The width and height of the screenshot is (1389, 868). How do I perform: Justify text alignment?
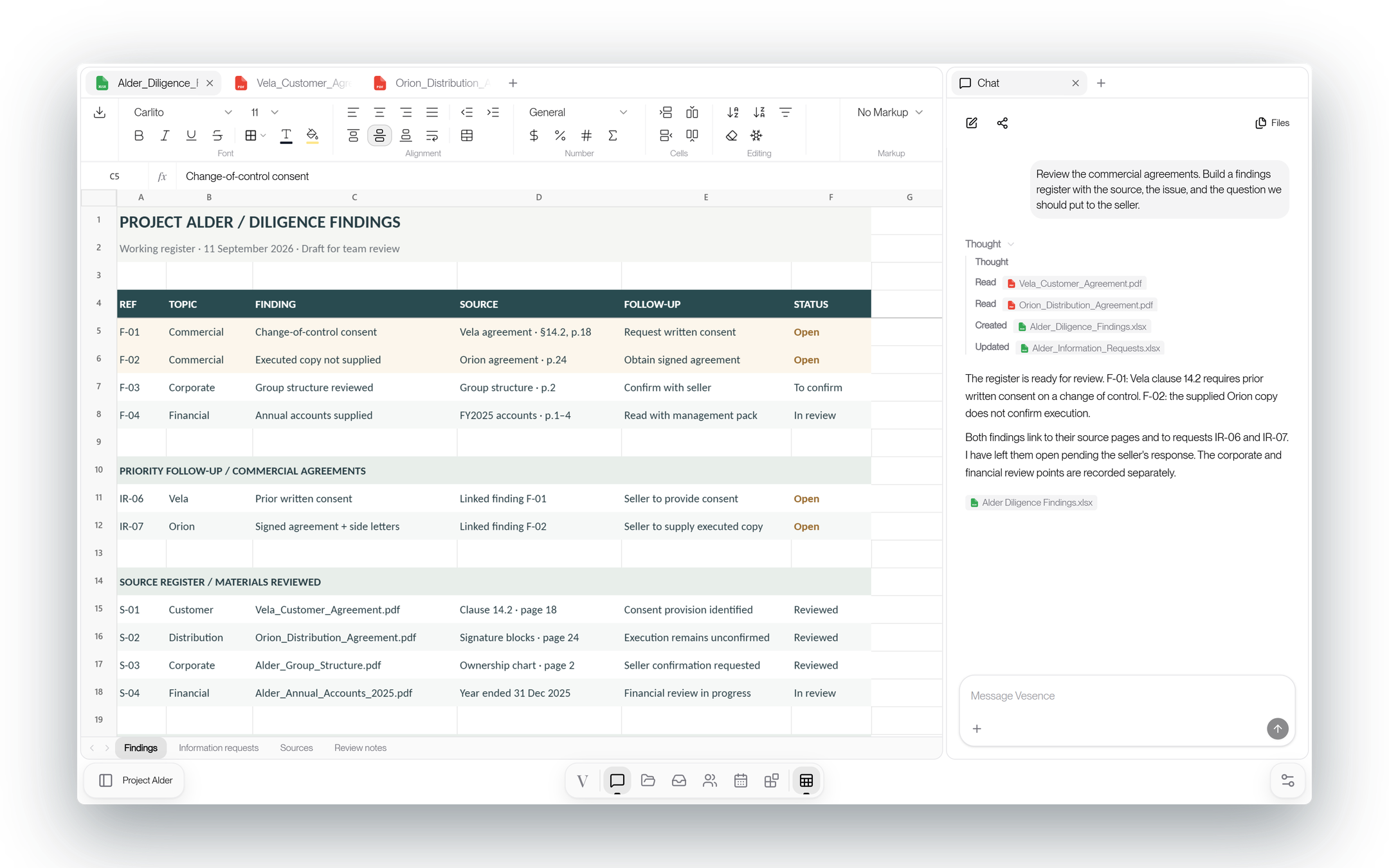432,113
